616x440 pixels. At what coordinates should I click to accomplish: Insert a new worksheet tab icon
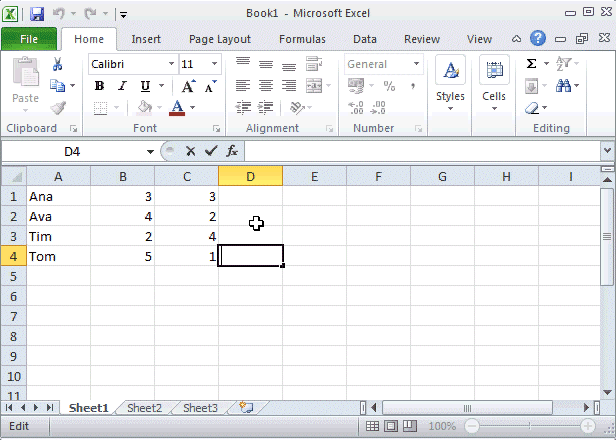(245, 408)
